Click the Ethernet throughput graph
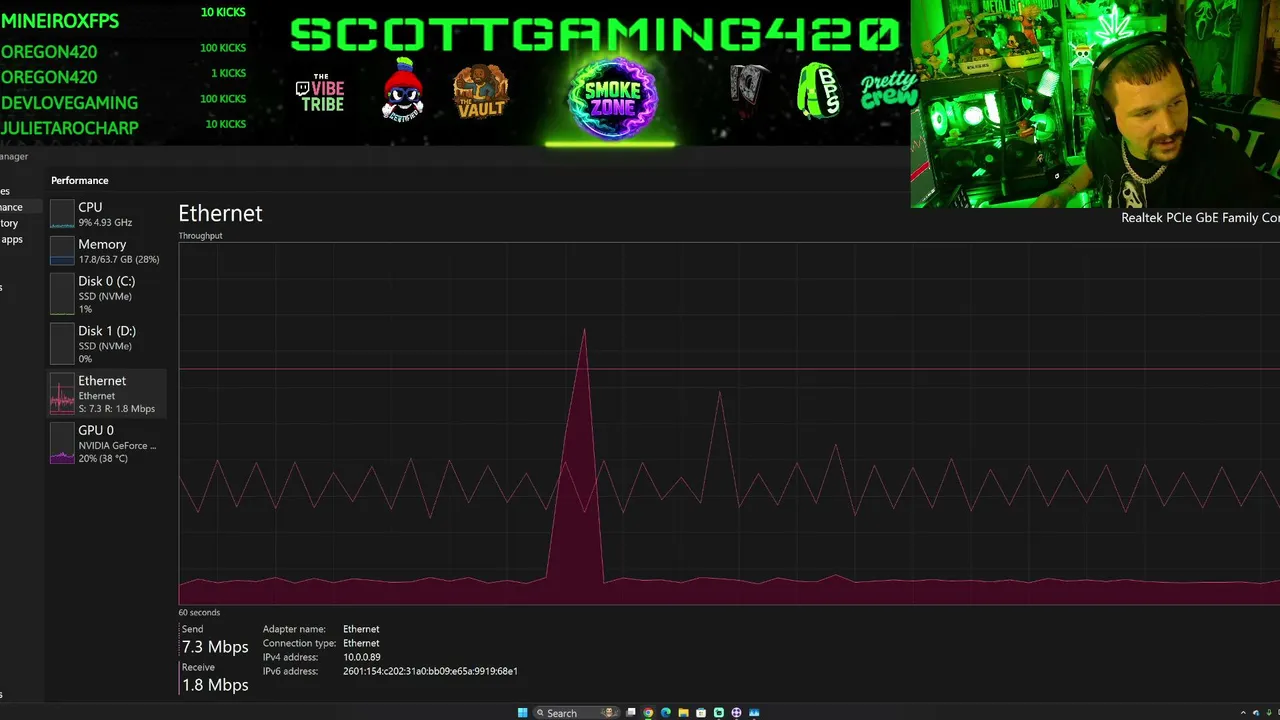 [729, 424]
